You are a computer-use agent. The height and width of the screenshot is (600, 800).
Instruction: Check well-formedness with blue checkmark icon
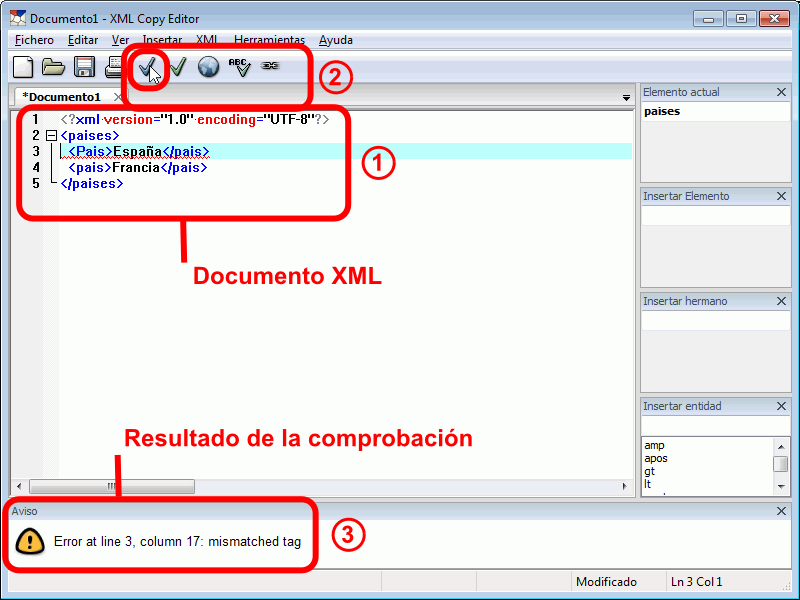coord(148,67)
